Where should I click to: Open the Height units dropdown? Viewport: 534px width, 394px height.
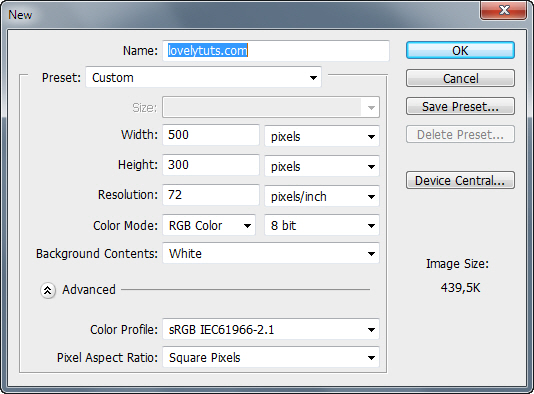coord(322,166)
